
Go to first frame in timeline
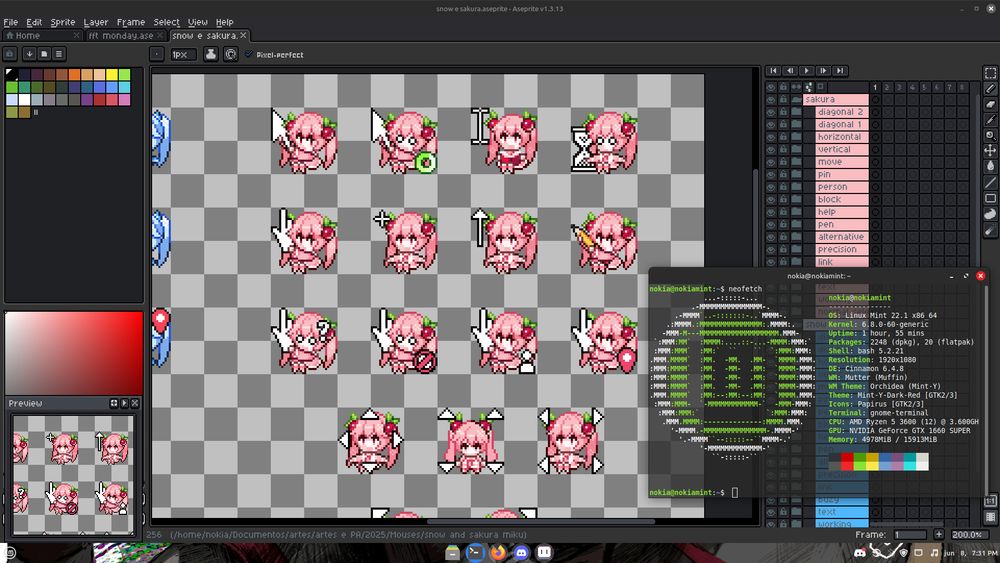[x=774, y=71]
